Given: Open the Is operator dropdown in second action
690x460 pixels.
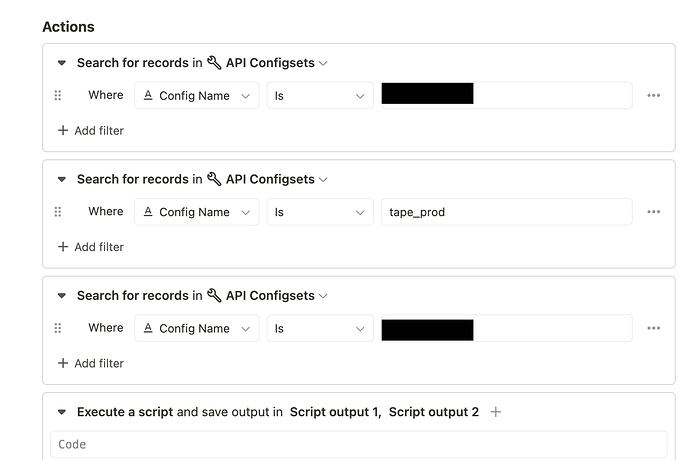Looking at the screenshot, I should pos(320,212).
